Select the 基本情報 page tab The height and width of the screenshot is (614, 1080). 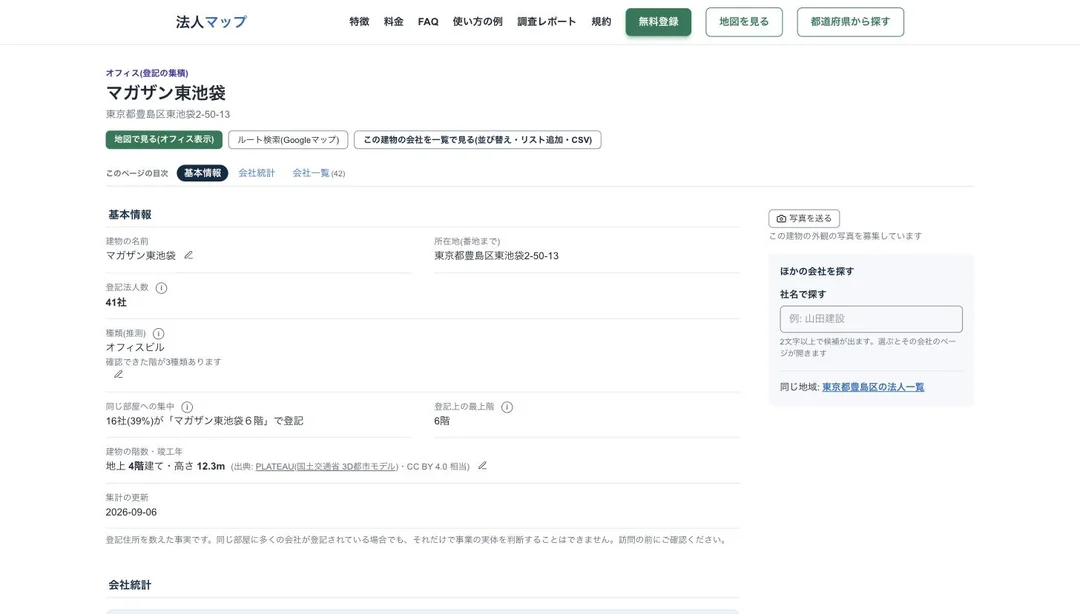point(202,173)
